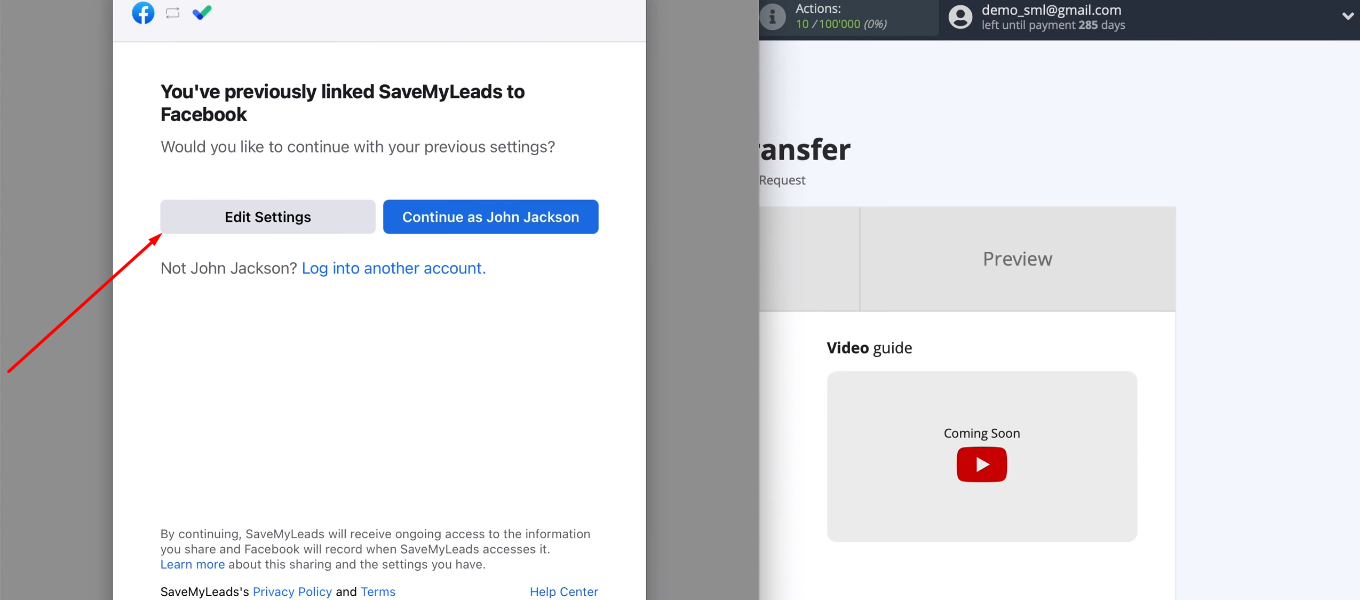1360x600 pixels.
Task: Open the Learn more link
Action: [193, 564]
